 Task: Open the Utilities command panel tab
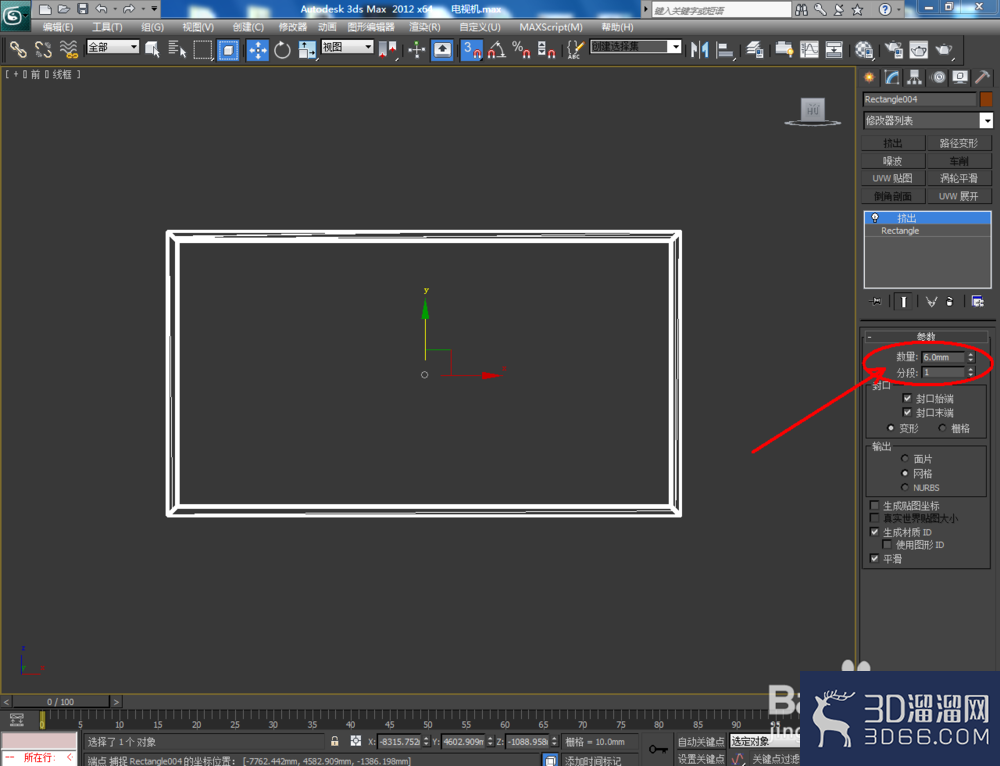pyautogui.click(x=983, y=78)
